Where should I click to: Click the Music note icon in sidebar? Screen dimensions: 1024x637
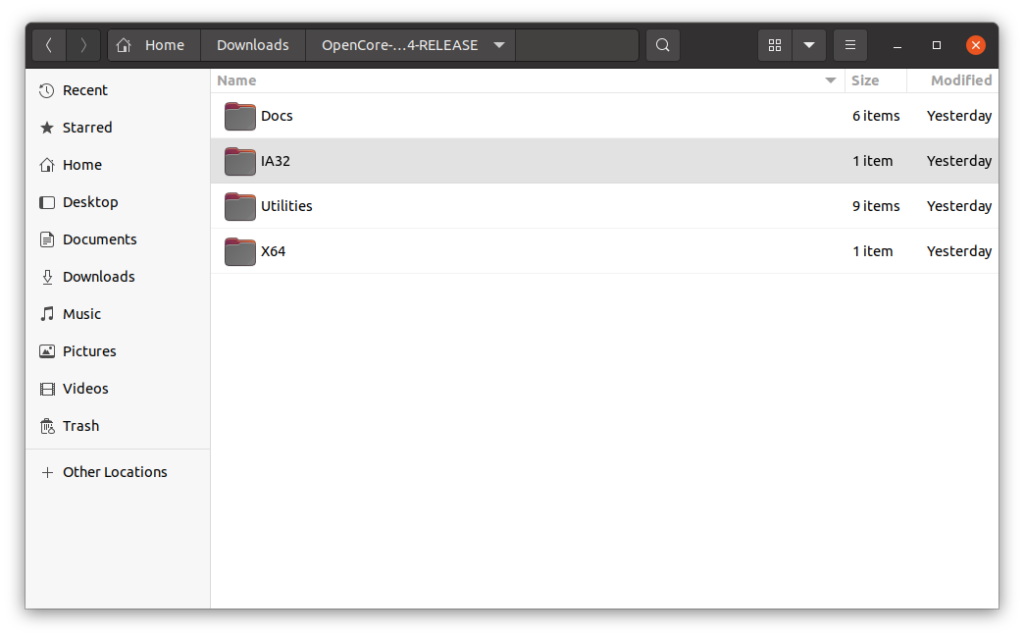click(x=47, y=314)
